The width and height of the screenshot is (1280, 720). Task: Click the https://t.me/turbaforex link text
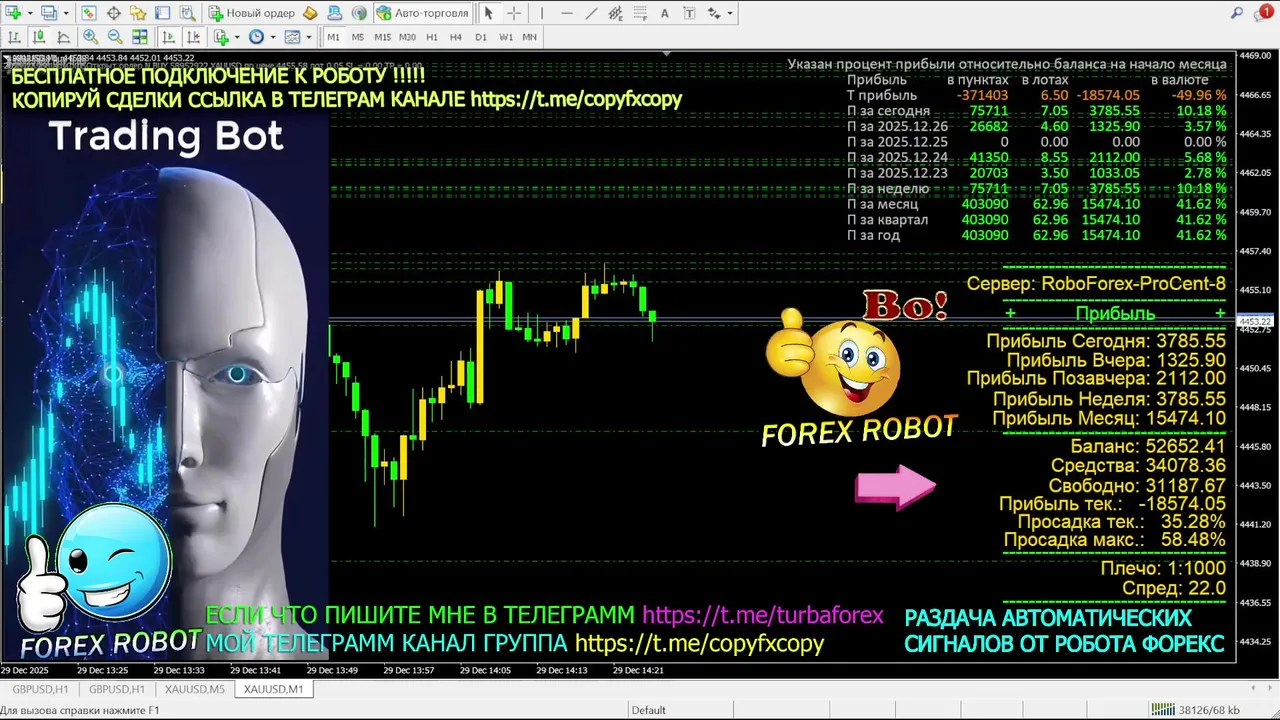pyautogui.click(x=763, y=616)
